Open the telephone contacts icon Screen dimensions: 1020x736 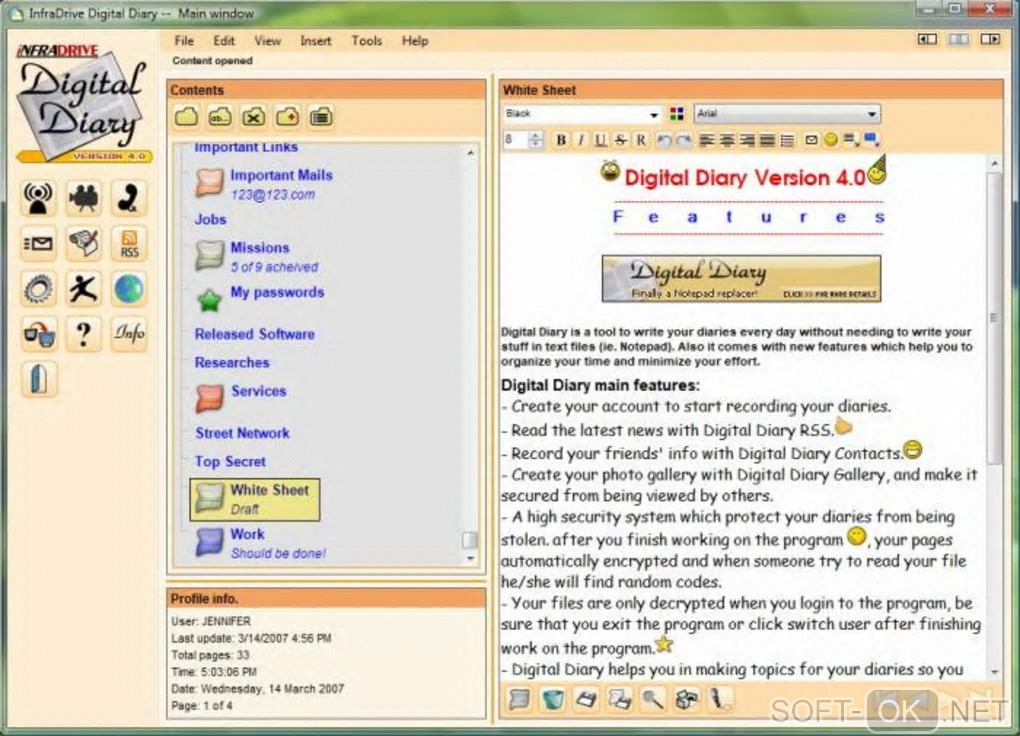tap(129, 198)
